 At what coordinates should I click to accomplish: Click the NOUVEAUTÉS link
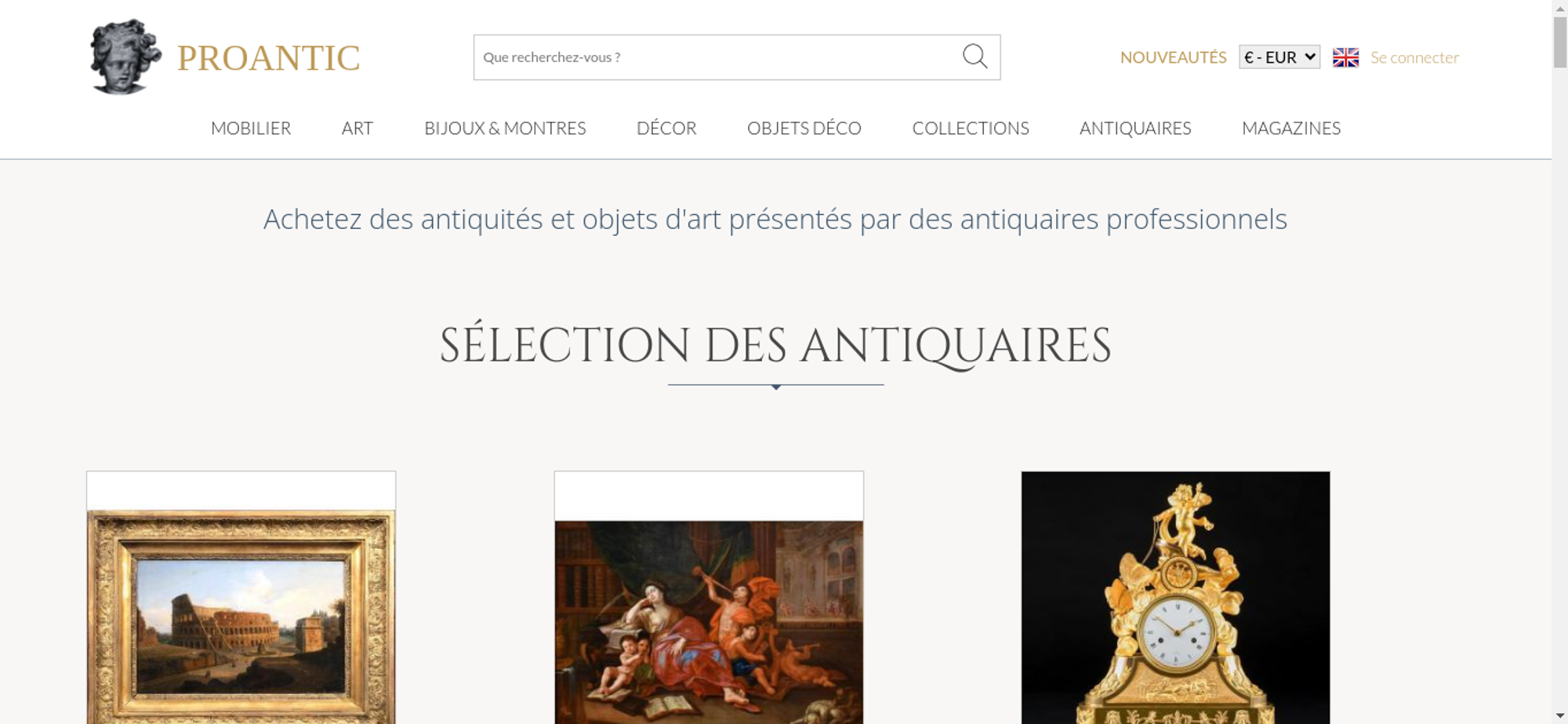(x=1173, y=57)
